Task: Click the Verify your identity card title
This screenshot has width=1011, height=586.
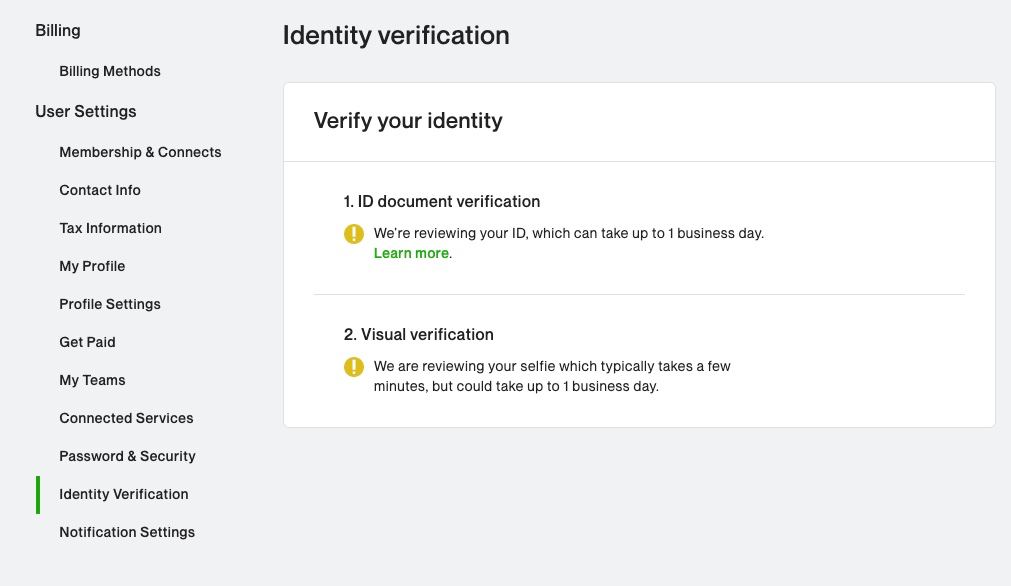Action: [x=408, y=121]
